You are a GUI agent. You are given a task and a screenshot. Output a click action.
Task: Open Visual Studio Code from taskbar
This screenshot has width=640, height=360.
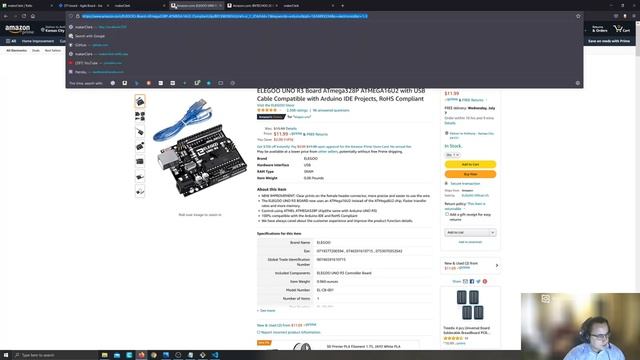tap(215, 355)
